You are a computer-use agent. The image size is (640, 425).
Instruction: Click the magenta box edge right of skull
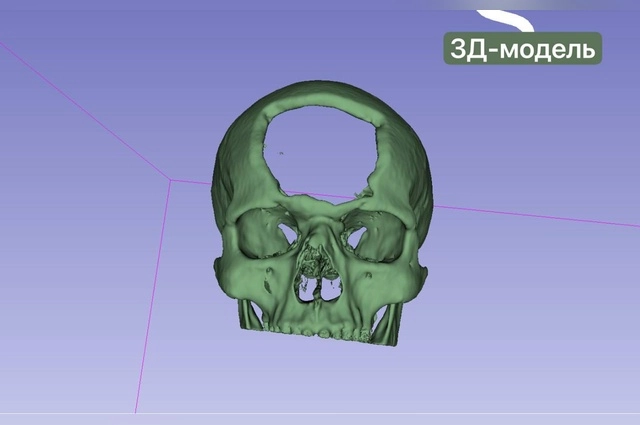530,214
